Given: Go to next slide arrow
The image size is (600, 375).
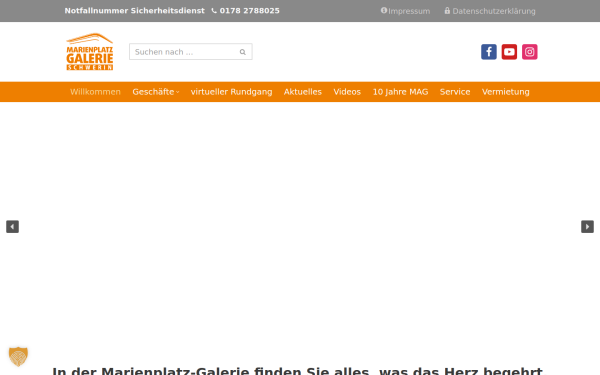Looking at the screenshot, I should pos(587,227).
